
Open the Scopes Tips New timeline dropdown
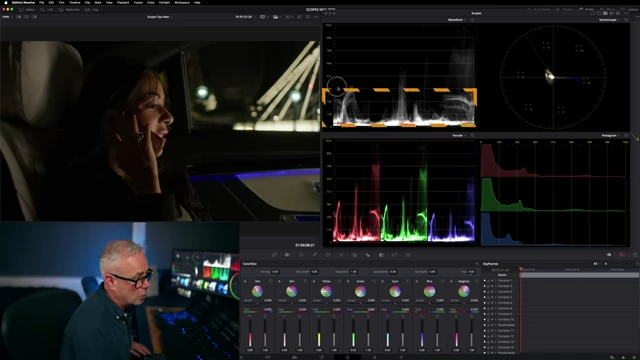tap(159, 17)
